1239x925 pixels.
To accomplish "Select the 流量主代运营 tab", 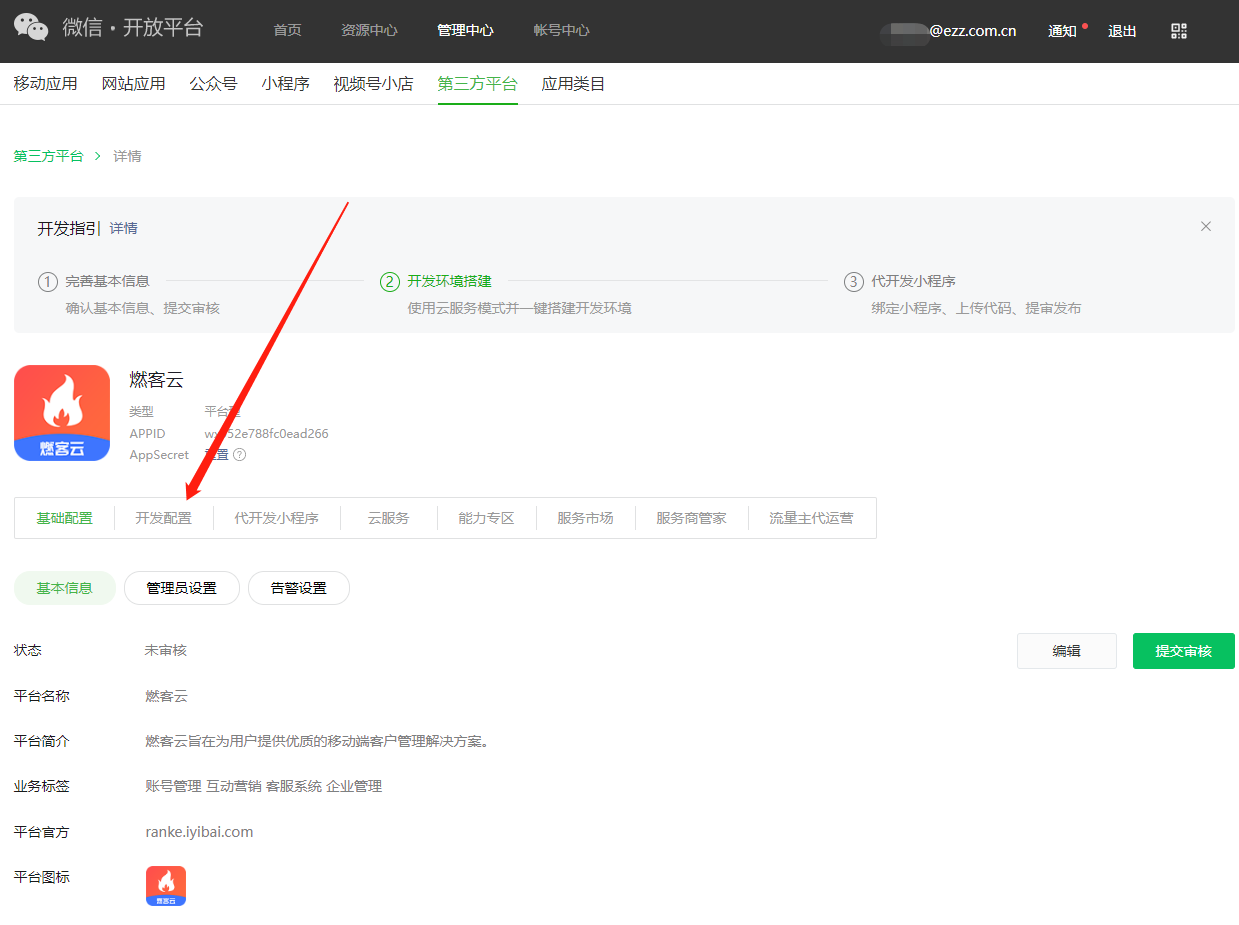I will [812, 518].
